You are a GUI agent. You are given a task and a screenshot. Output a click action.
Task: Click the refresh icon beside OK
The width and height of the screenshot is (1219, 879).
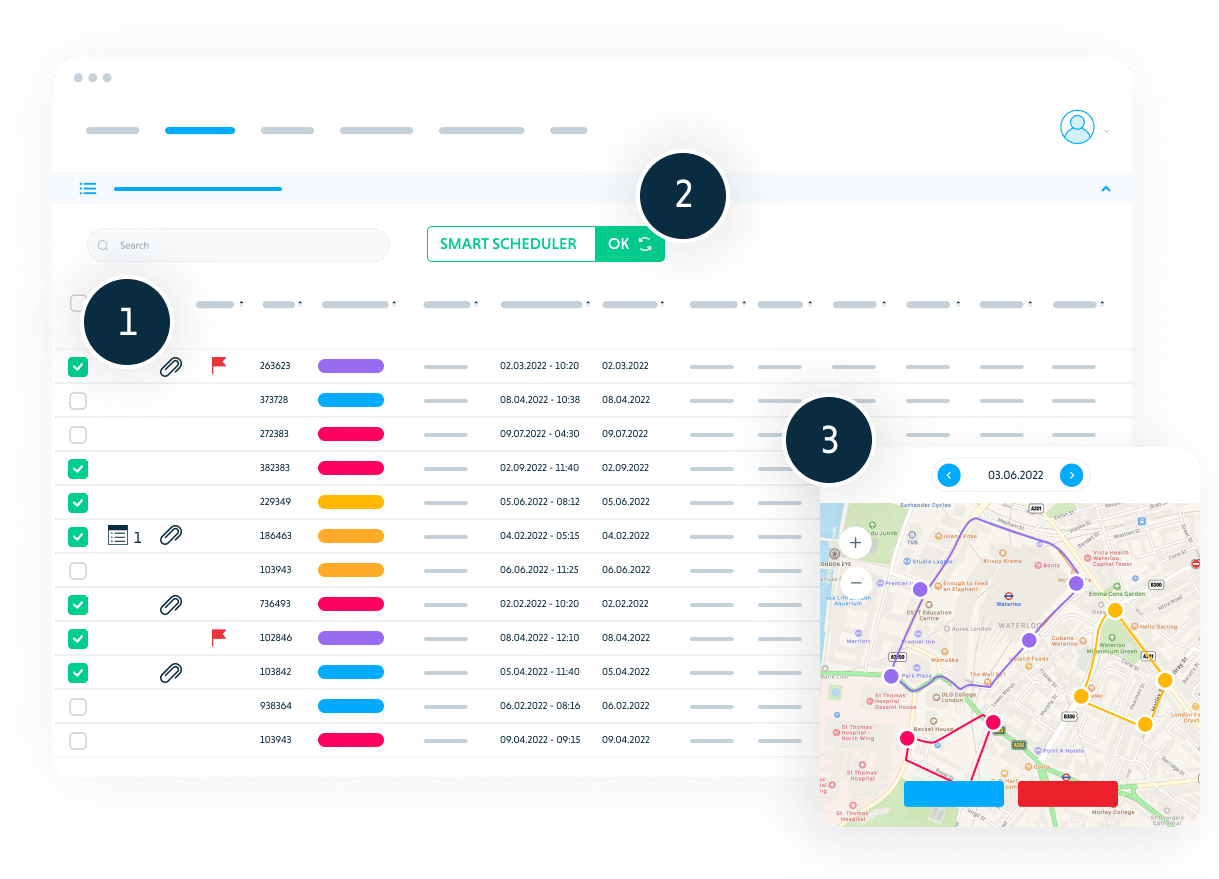(645, 244)
